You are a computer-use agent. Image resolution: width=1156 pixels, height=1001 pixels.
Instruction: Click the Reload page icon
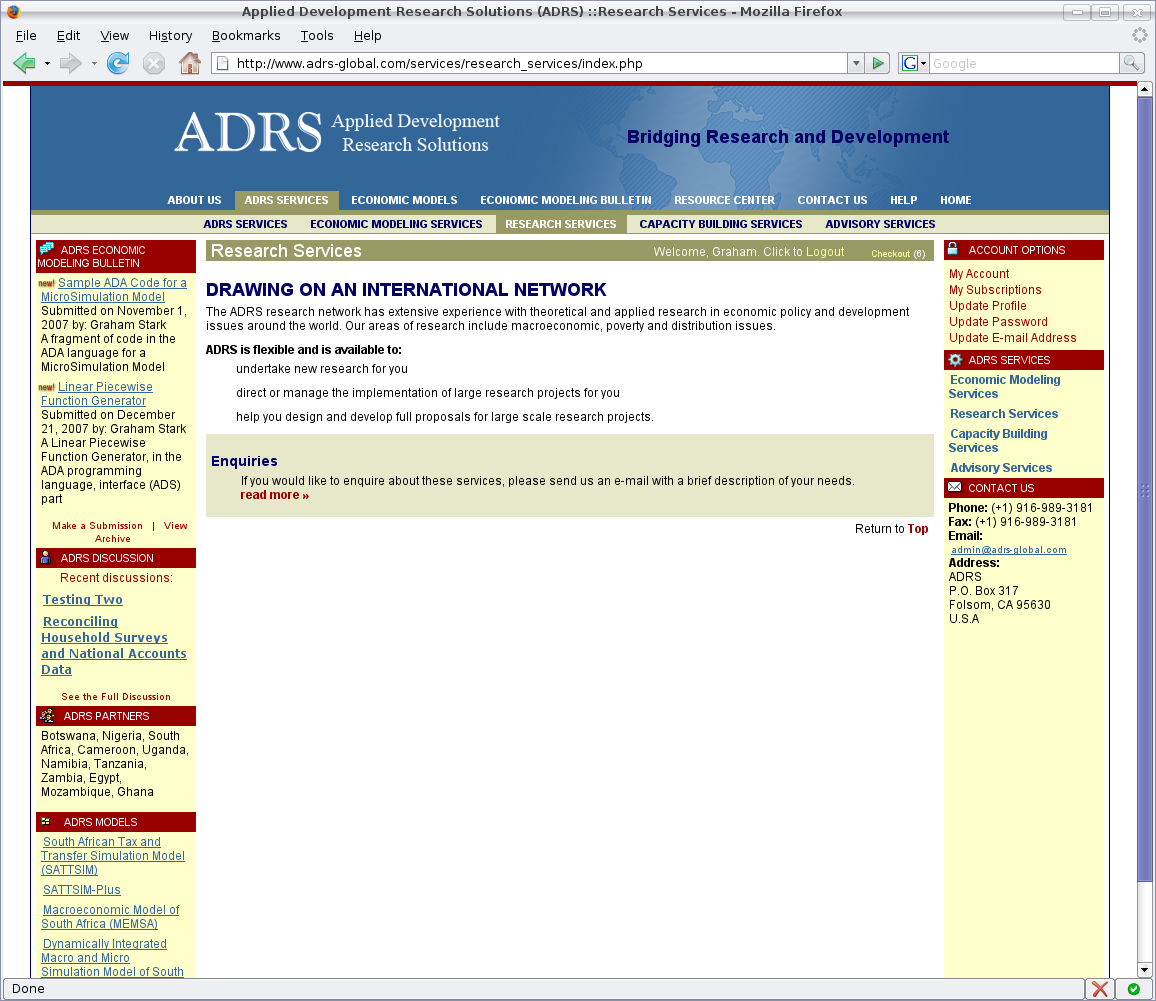(118, 64)
